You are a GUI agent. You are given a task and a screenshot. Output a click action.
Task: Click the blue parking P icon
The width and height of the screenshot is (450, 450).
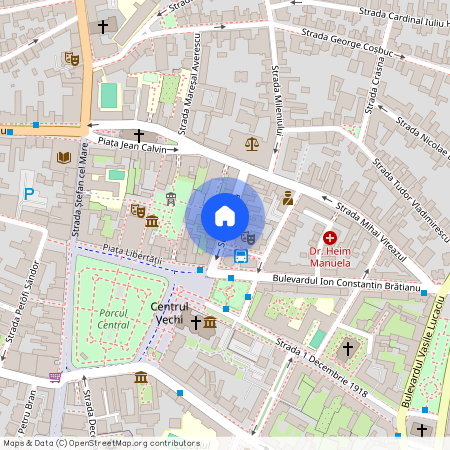pos(29,194)
